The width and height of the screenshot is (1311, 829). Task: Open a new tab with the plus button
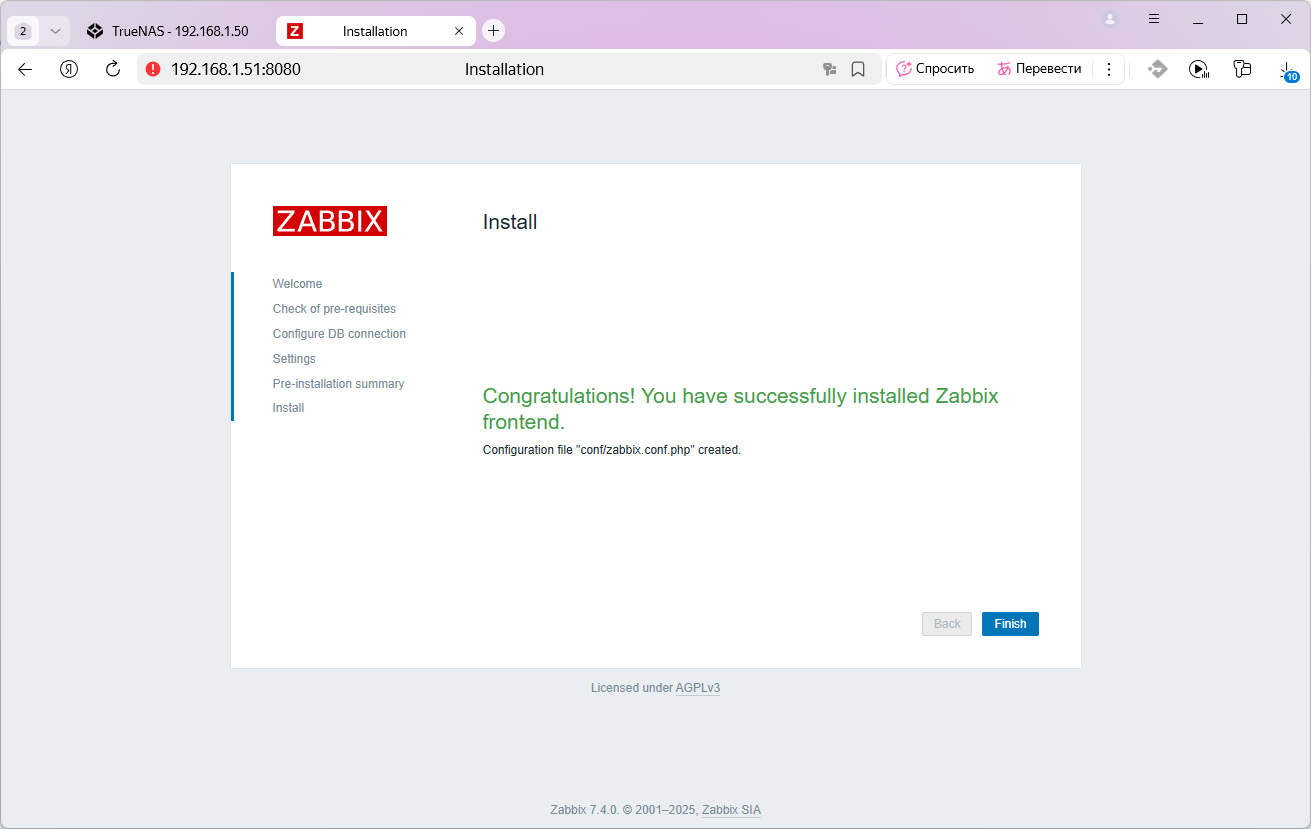pos(493,31)
